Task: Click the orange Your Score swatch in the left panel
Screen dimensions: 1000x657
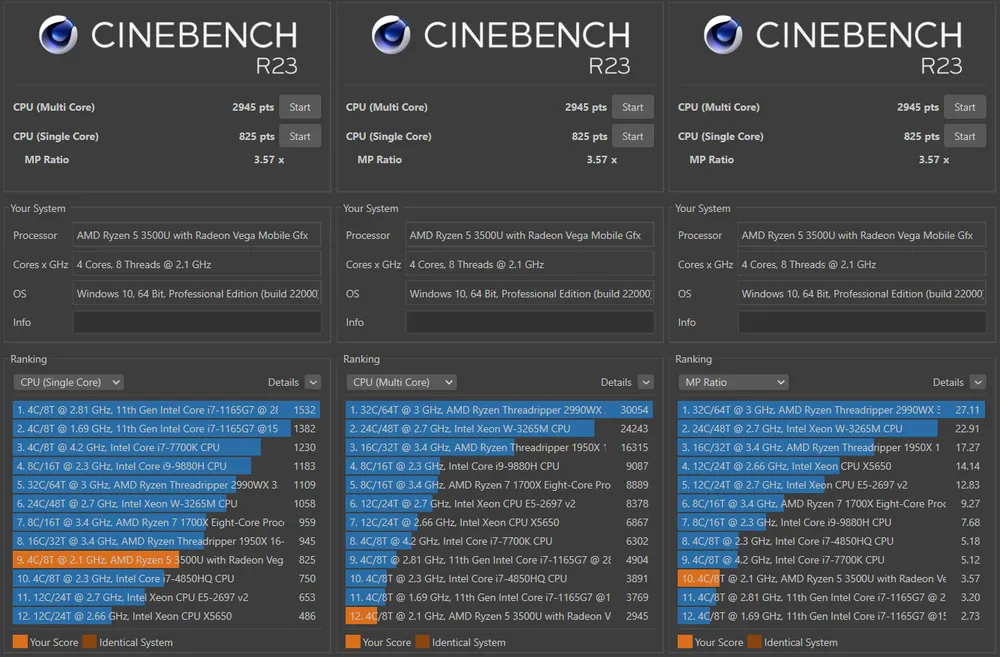Action: pos(20,642)
